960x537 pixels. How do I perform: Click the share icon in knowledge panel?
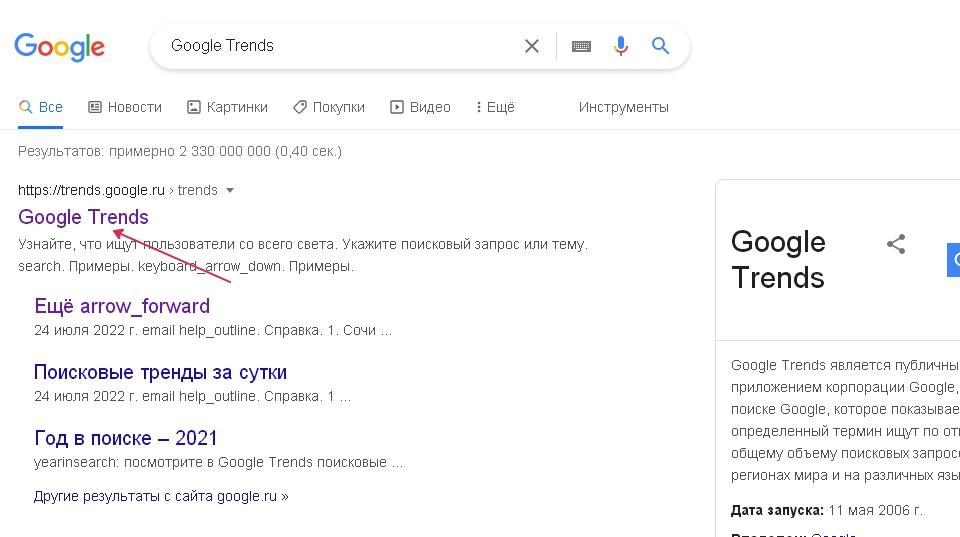pos(896,244)
